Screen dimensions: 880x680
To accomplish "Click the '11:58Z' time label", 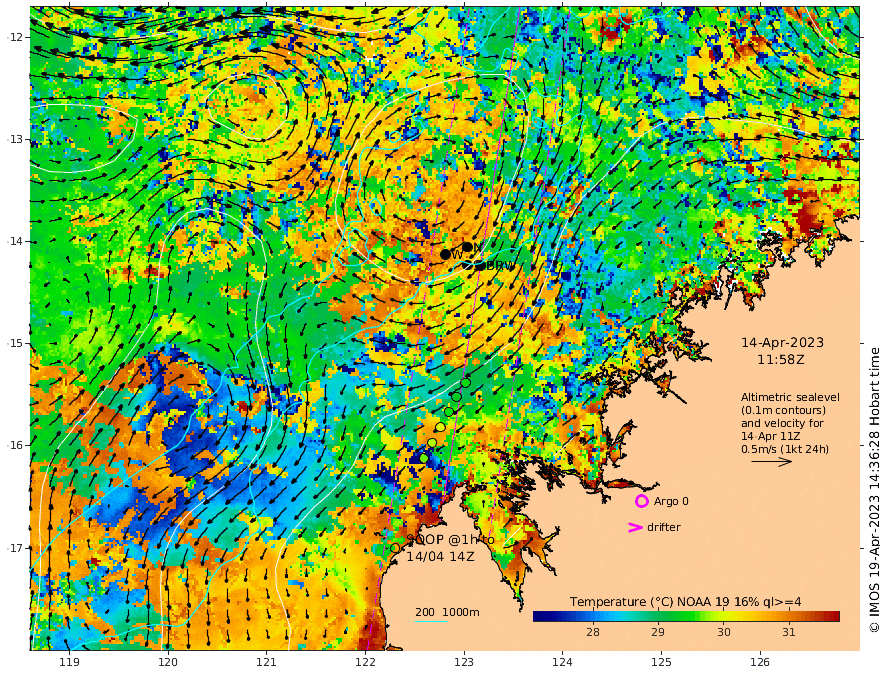I will point(781,360).
